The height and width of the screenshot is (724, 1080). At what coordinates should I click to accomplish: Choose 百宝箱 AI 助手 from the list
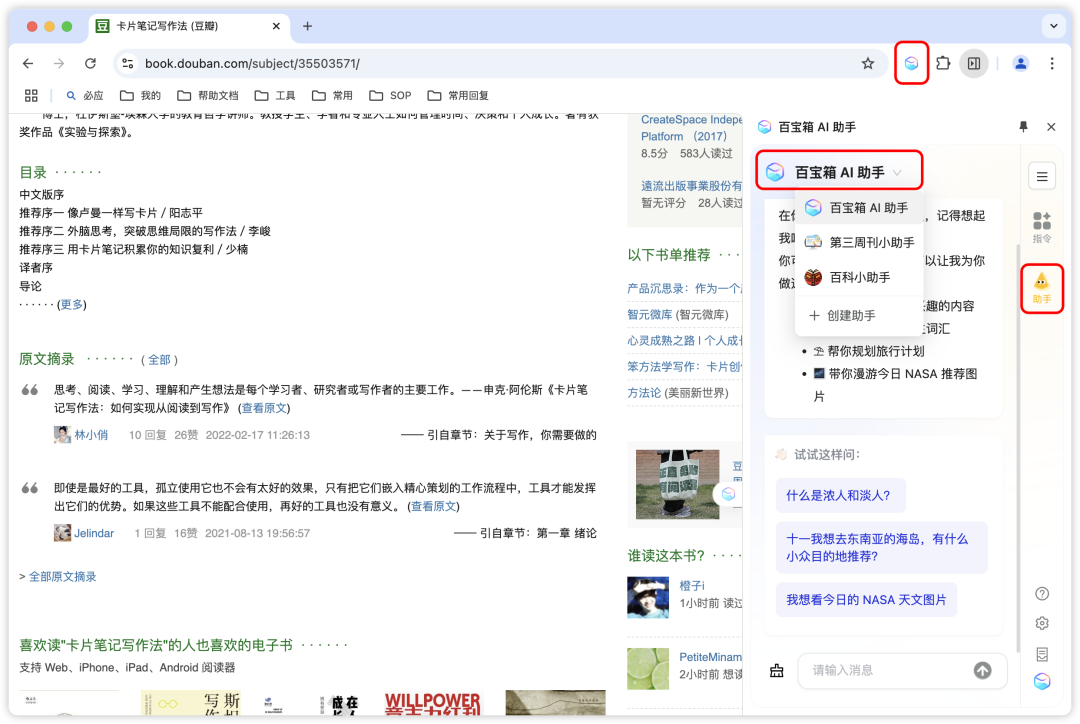(859, 207)
